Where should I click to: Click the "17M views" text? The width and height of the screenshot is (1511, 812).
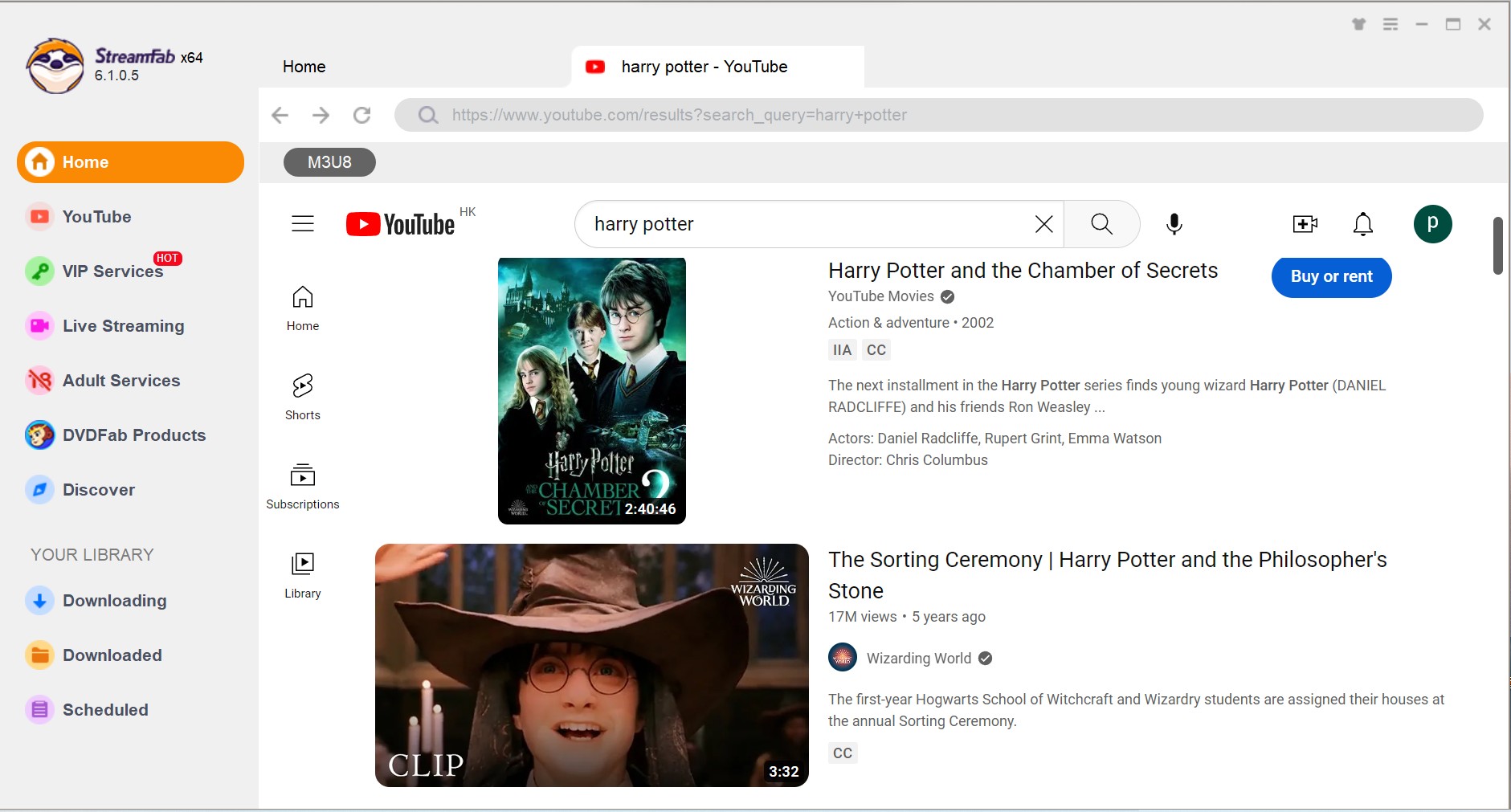(862, 617)
